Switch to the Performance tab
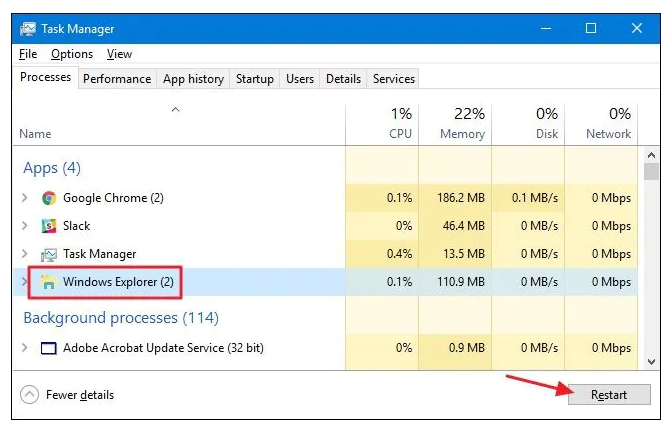The height and width of the screenshot is (431, 672). tap(117, 78)
